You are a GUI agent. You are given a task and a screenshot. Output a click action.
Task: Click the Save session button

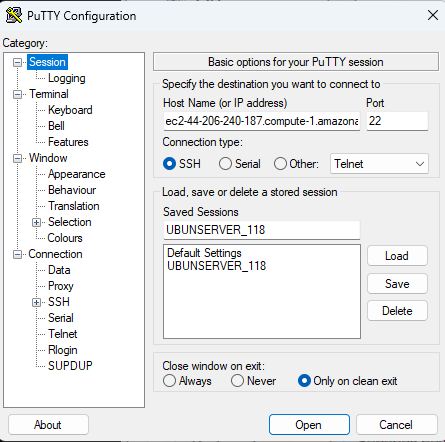(x=397, y=284)
